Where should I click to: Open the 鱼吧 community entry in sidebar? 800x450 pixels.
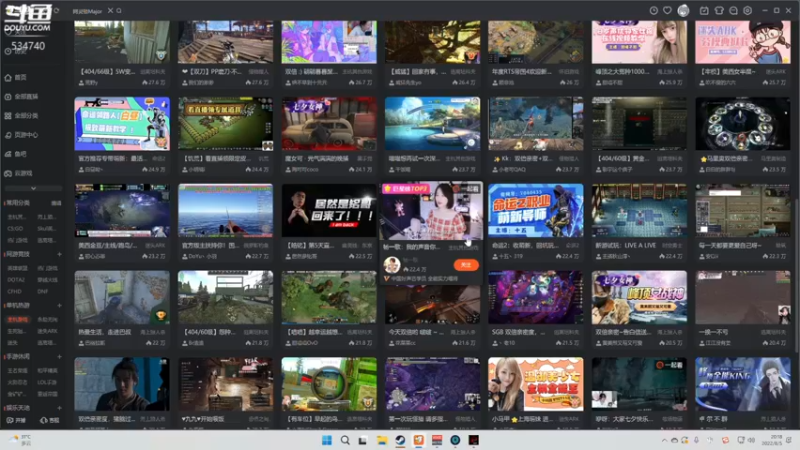[x=16, y=154]
